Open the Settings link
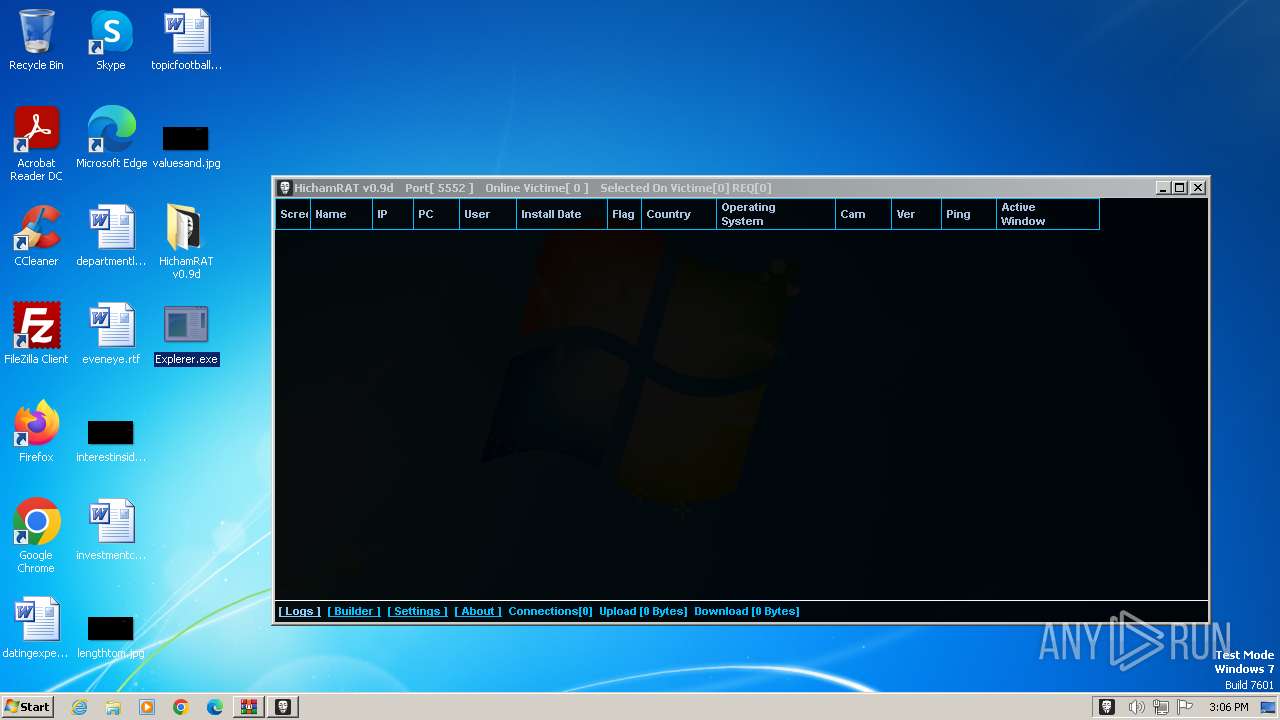Viewport: 1280px width, 720px height. coord(417,611)
